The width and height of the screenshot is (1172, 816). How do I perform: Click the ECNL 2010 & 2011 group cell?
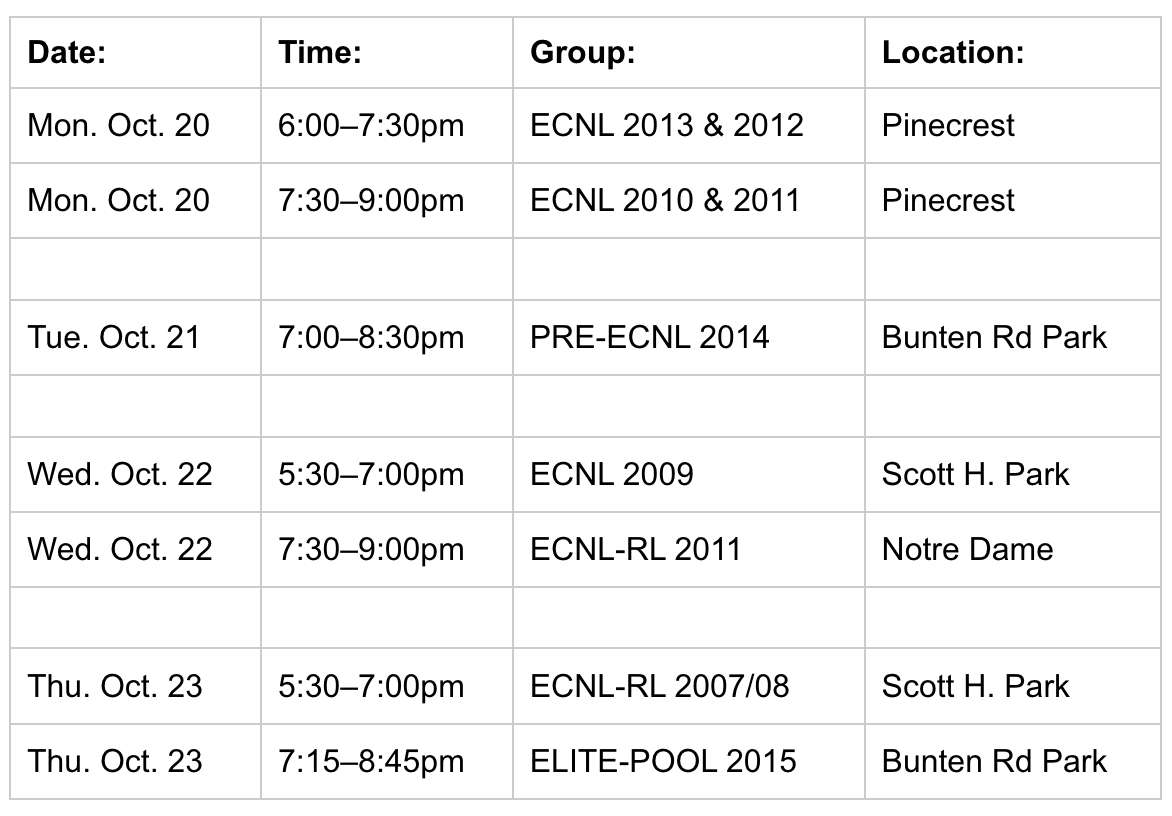(665, 200)
